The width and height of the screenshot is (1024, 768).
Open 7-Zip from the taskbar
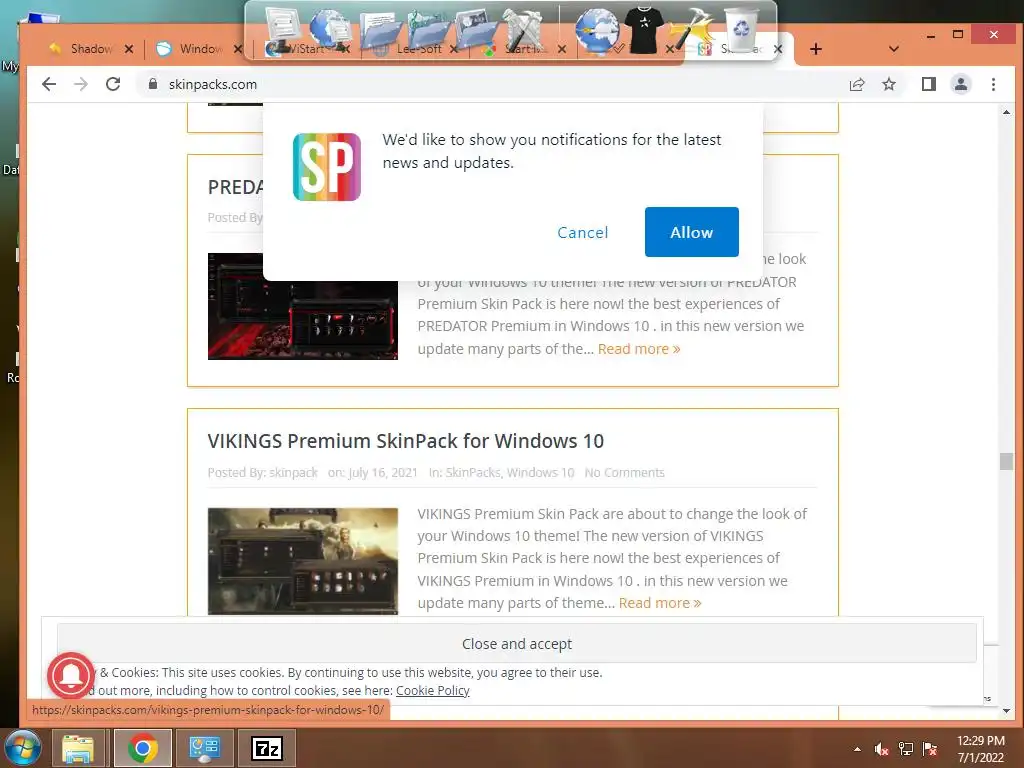[x=267, y=748]
